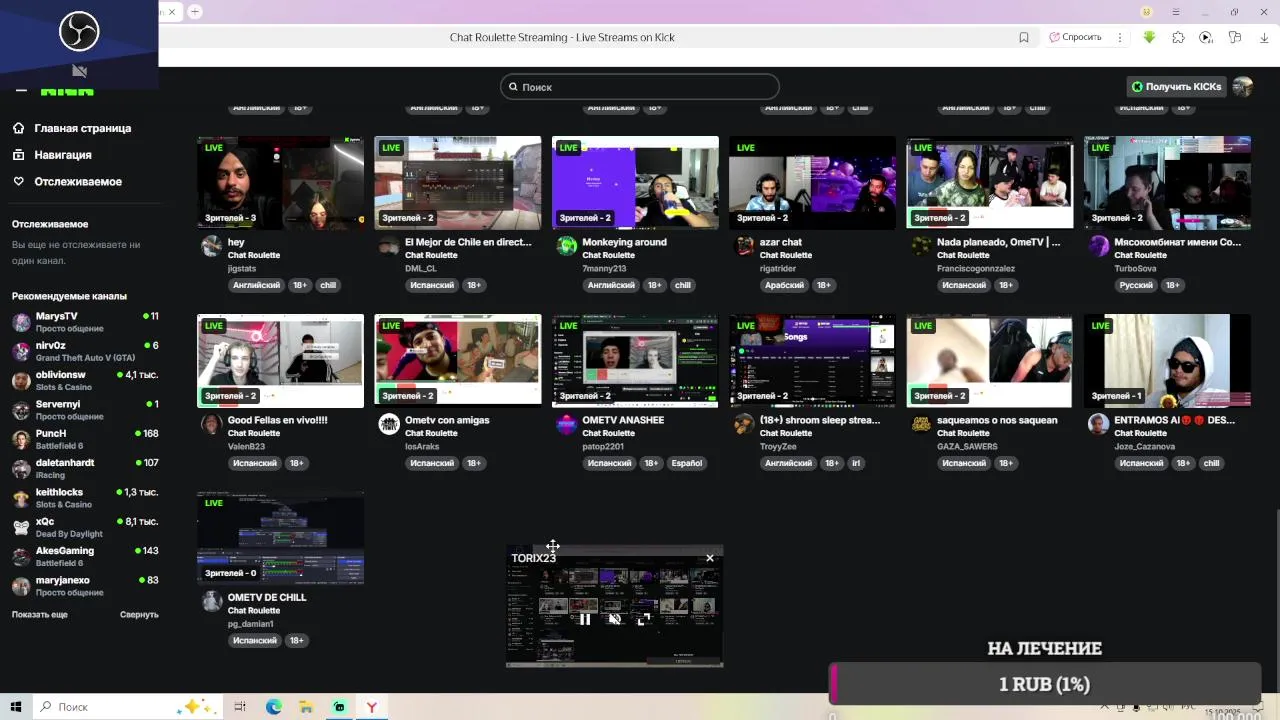Expand the TORIX23 mini player to full view
Image resolution: width=1280 pixels, height=720 pixels.
(x=643, y=619)
